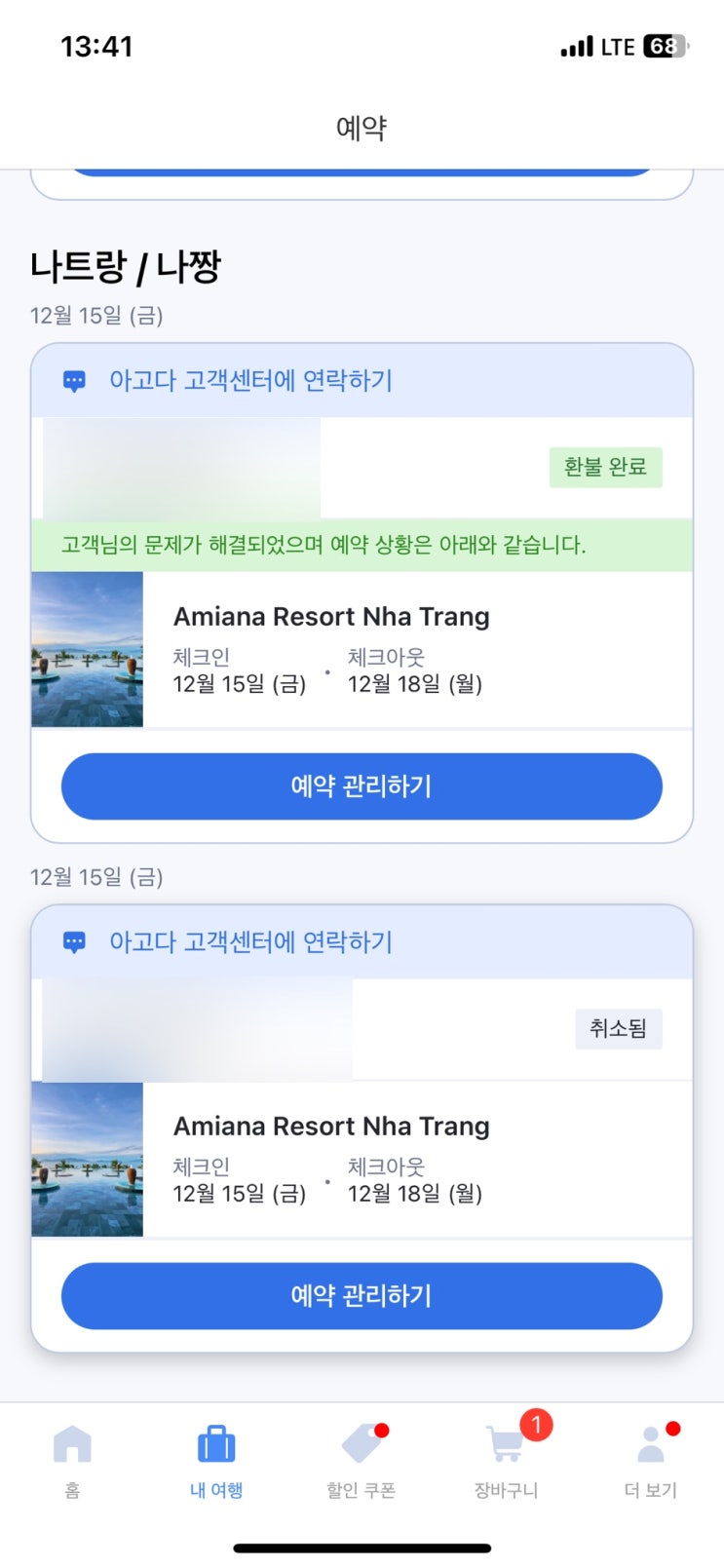Select the 내 여행 tab label
The width and height of the screenshot is (724, 1568).
point(216,1490)
